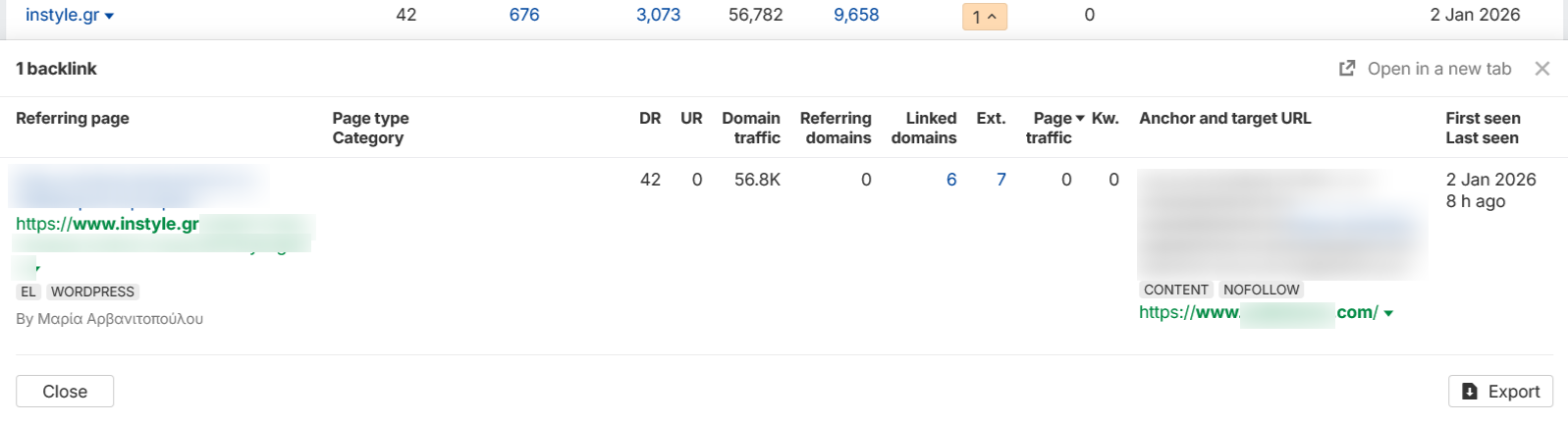
Task: Collapse the orange 1 backlinks expander
Action: (x=985, y=17)
